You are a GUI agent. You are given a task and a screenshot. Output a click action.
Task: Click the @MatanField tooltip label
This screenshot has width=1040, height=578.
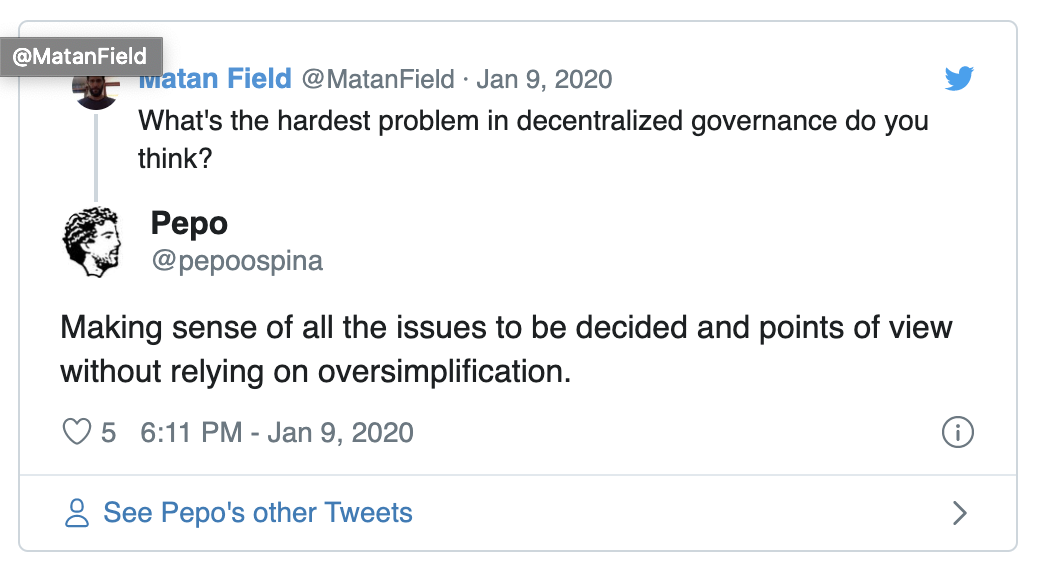pyautogui.click(x=80, y=56)
